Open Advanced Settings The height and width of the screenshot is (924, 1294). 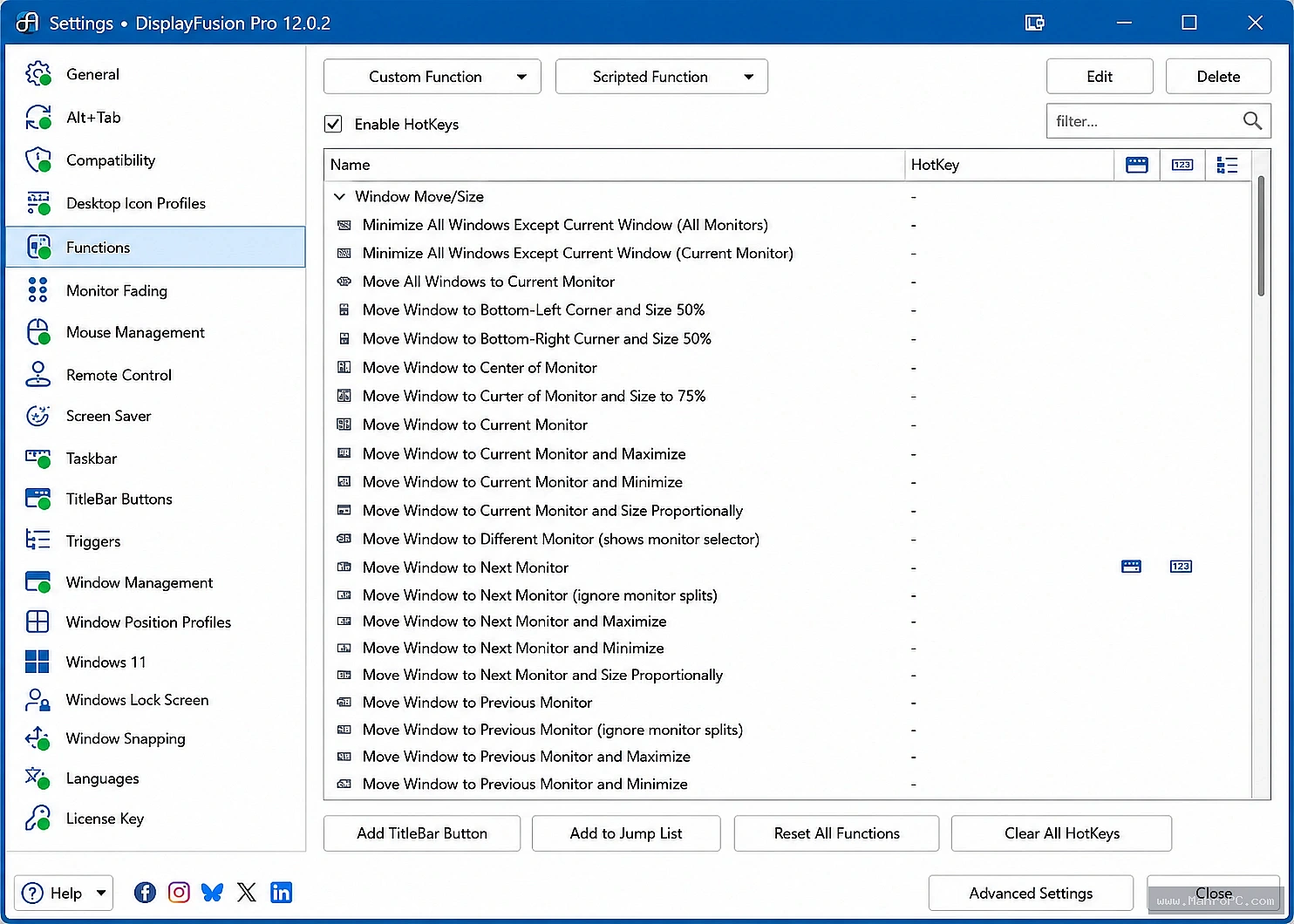pyautogui.click(x=1031, y=893)
